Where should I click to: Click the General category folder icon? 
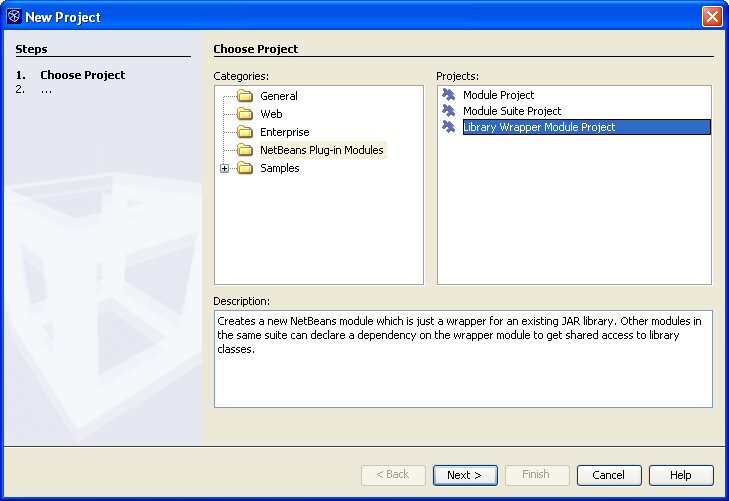coord(245,96)
